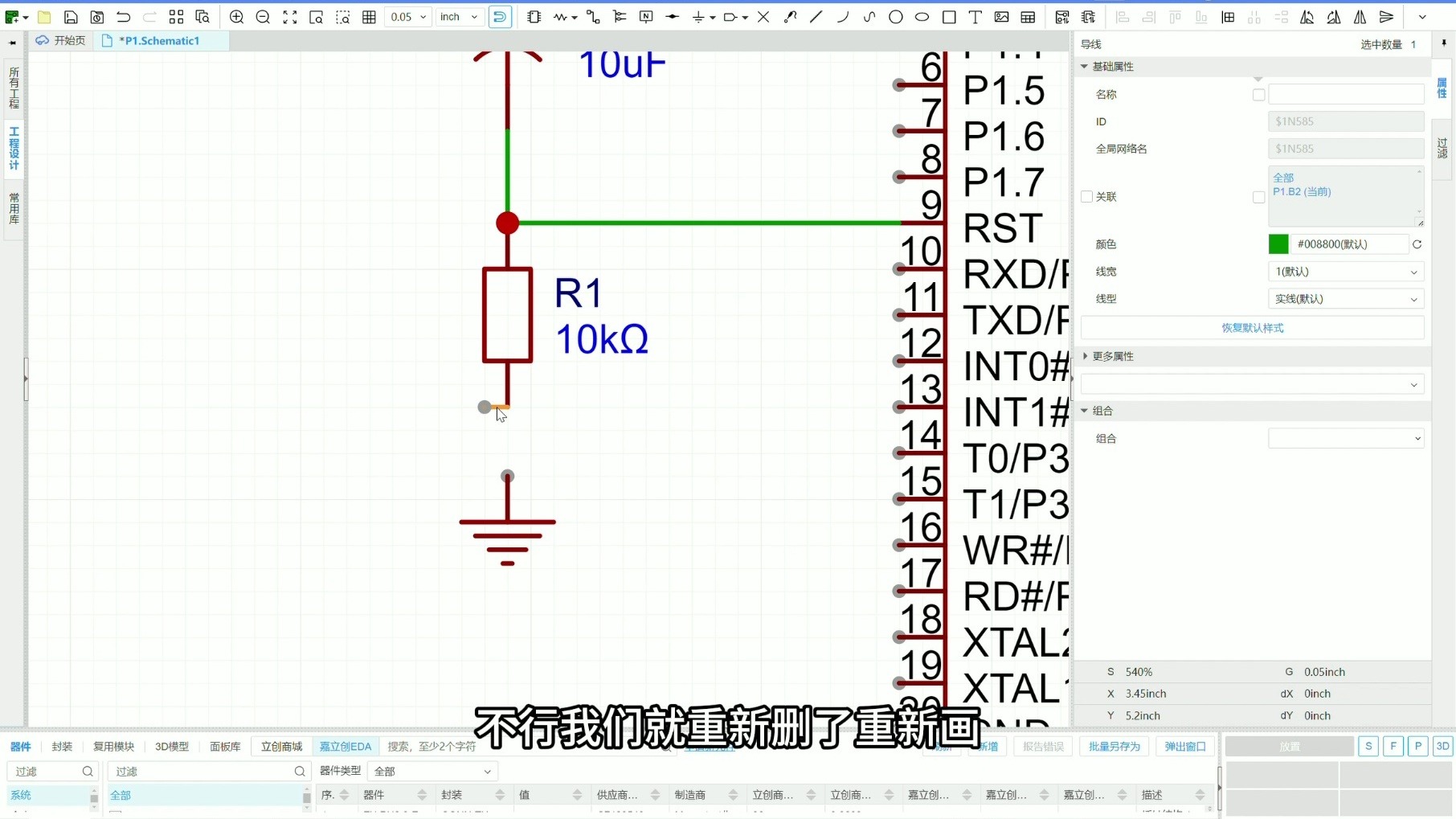Tick the checkbox beside the network list box

click(x=1259, y=197)
